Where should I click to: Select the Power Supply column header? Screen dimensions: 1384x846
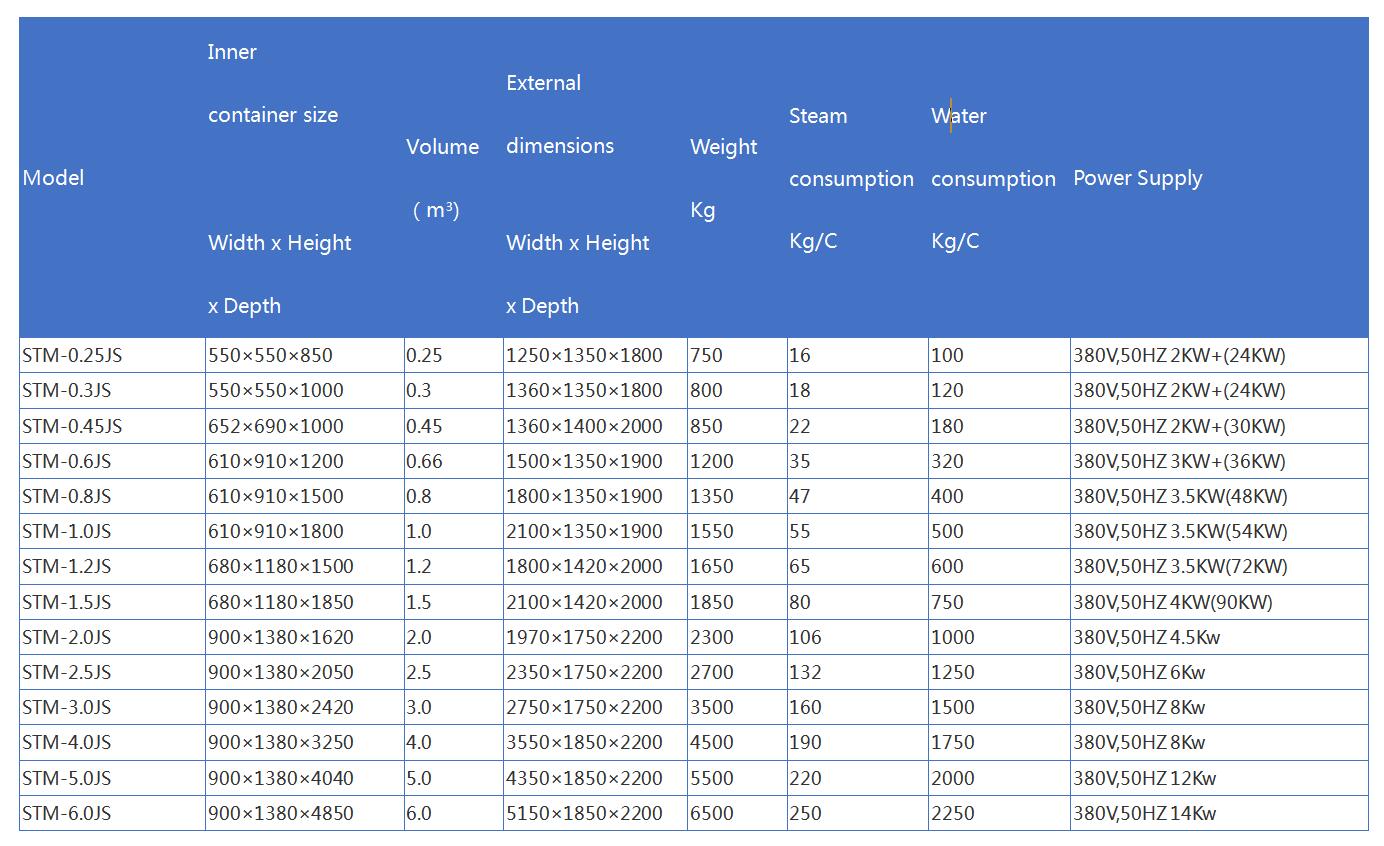pos(1137,178)
